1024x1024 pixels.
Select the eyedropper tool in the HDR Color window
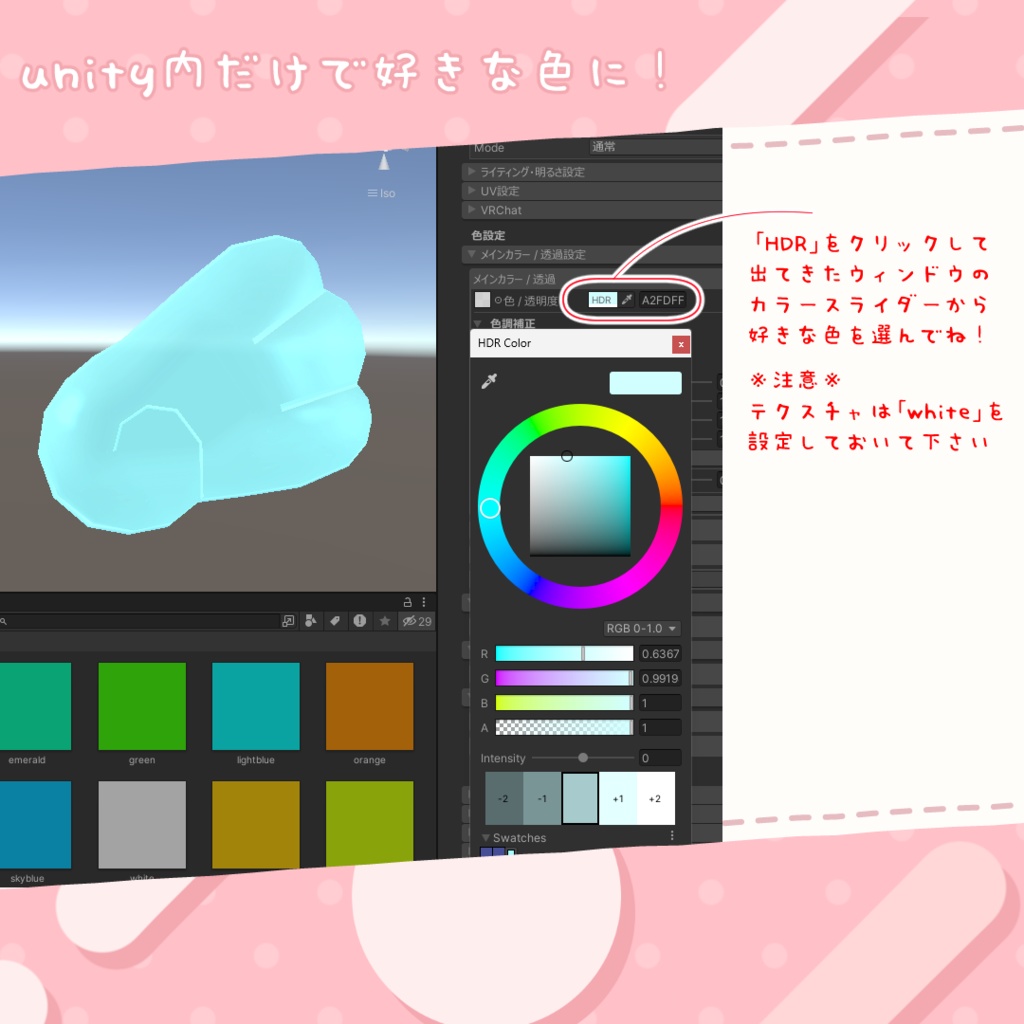coord(489,380)
